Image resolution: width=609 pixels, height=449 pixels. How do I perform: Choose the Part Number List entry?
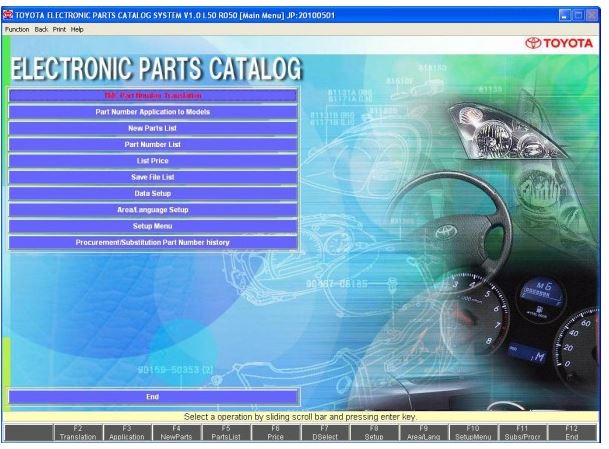coord(153,144)
